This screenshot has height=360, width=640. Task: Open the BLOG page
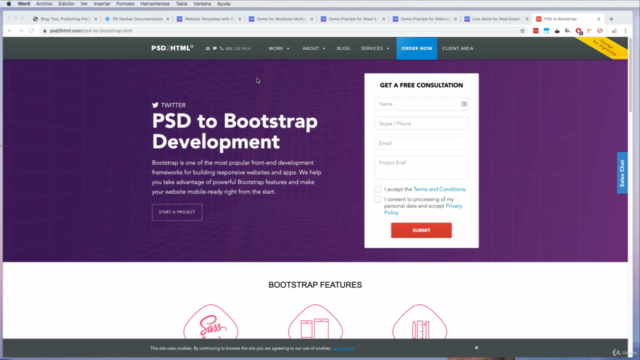(343, 48)
